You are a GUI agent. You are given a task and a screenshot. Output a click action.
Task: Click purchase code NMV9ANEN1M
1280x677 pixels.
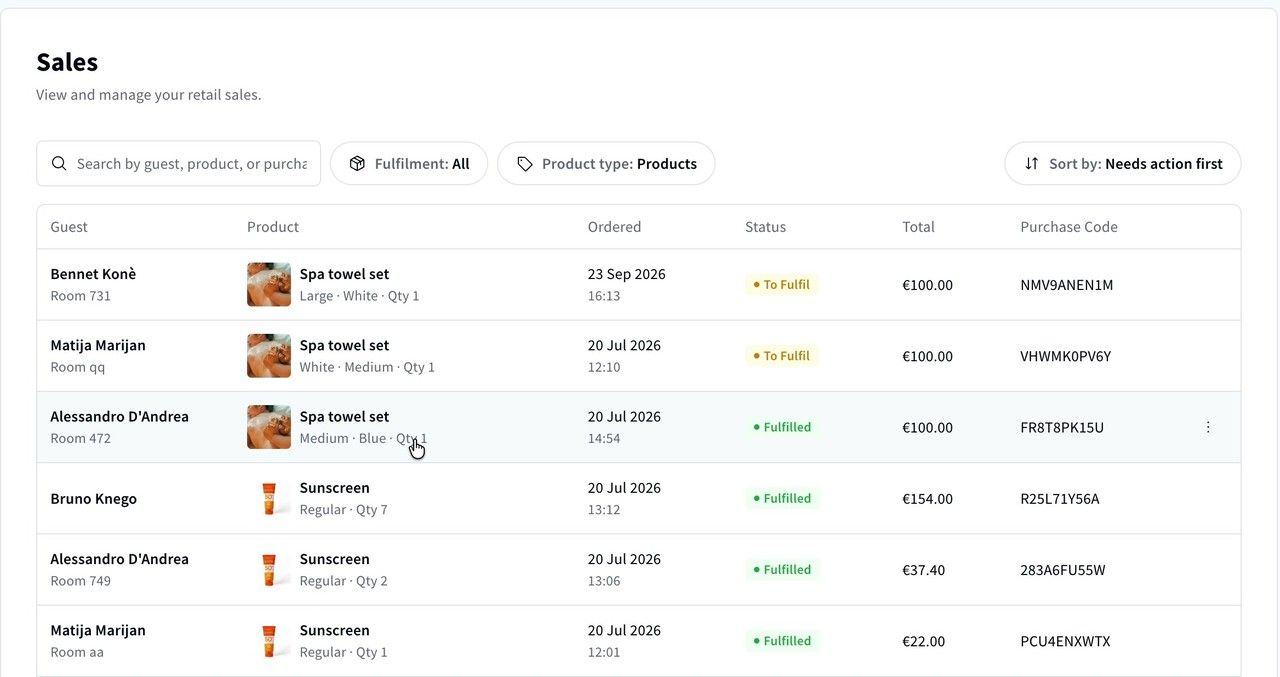[1066, 285]
